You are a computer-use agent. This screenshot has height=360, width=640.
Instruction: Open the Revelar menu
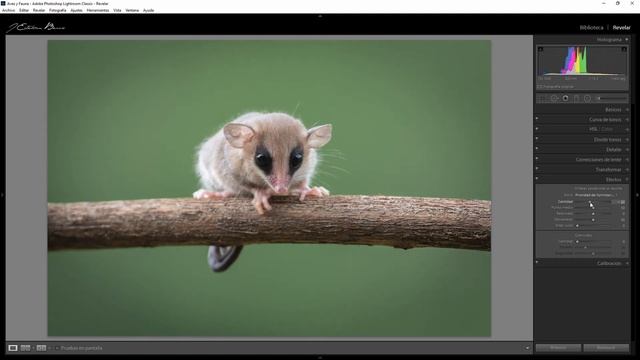click(39, 10)
